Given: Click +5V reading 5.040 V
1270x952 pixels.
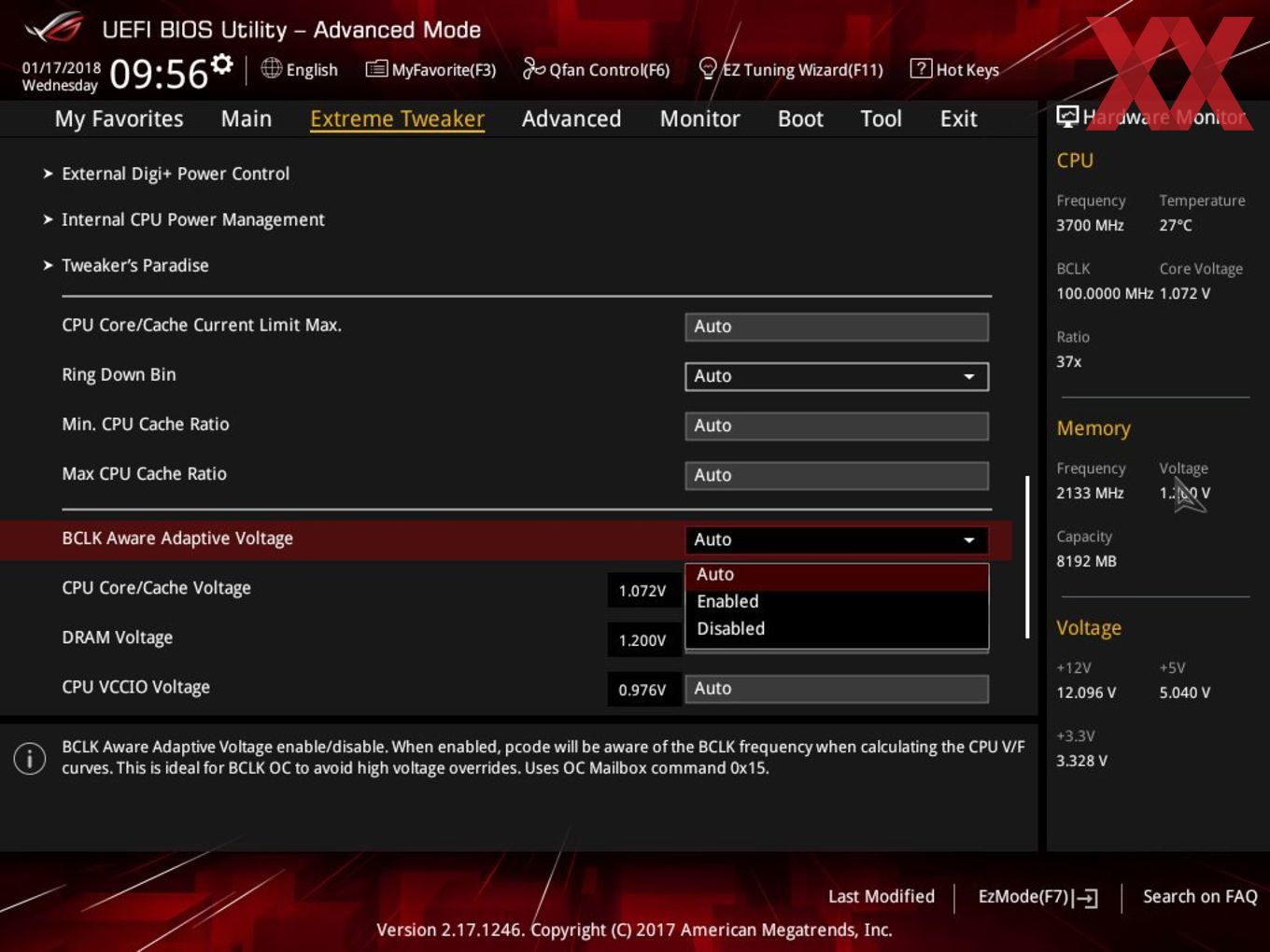Looking at the screenshot, I should point(1184,693).
